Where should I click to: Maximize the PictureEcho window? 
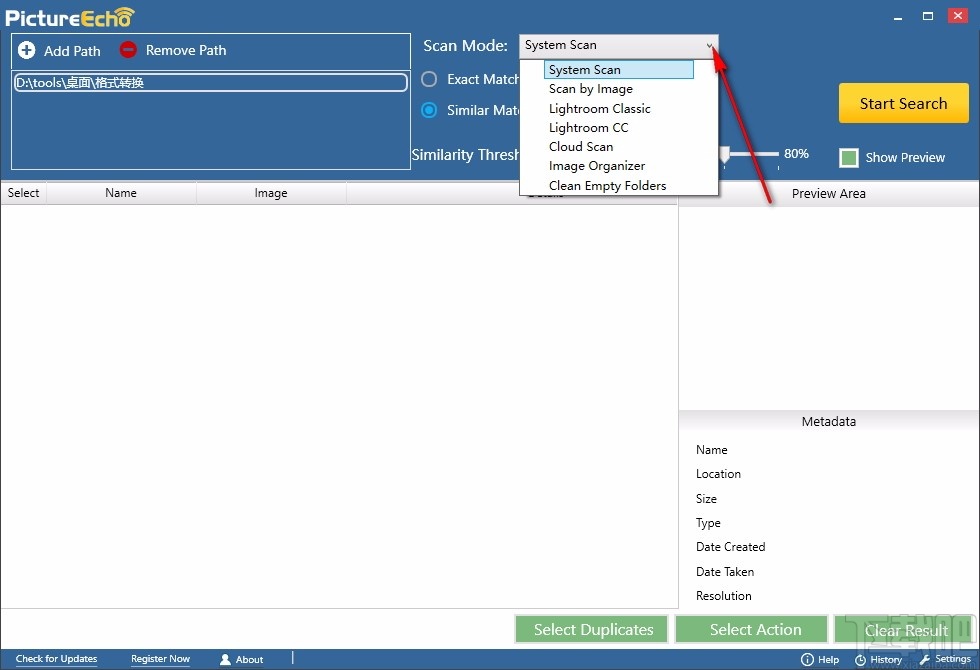928,16
